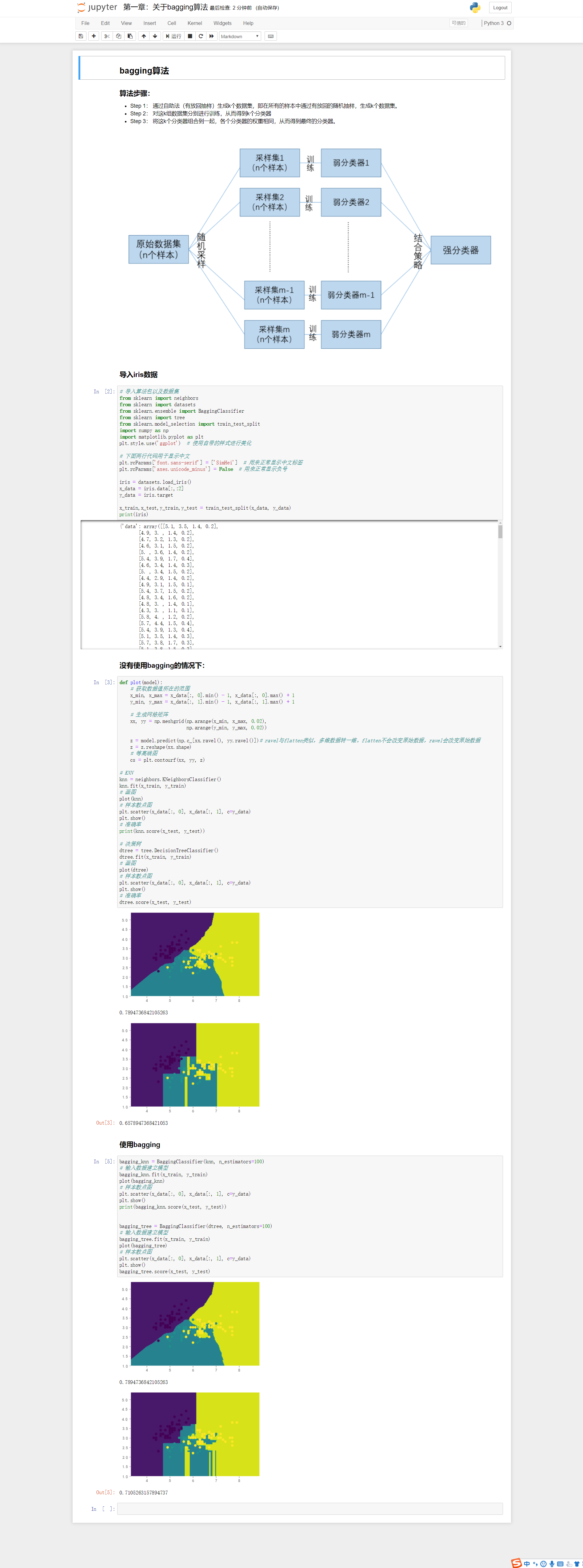
Task: Open the Edit menu
Action: pyautogui.click(x=105, y=23)
